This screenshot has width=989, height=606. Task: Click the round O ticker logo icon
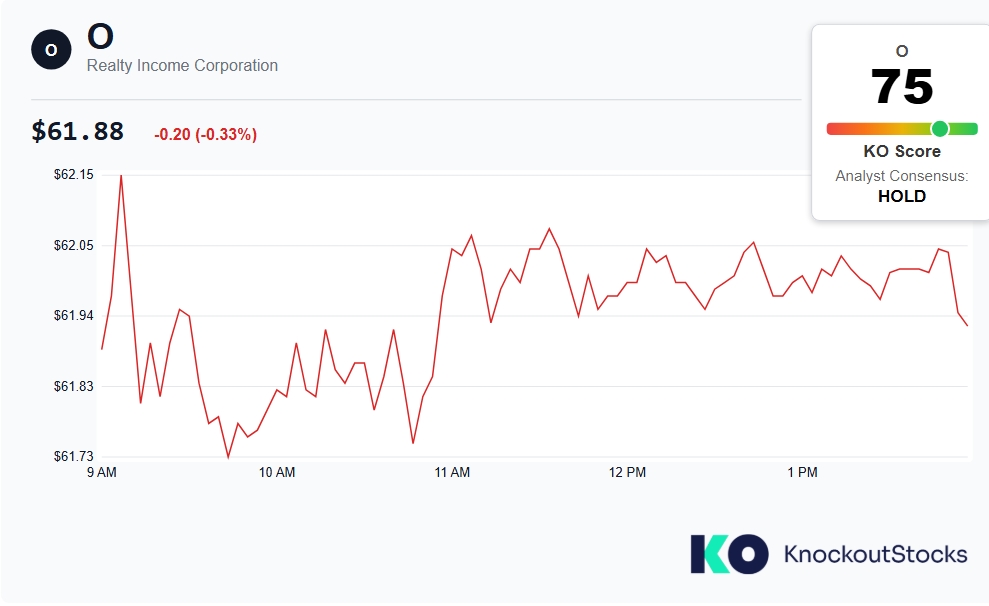(51, 49)
